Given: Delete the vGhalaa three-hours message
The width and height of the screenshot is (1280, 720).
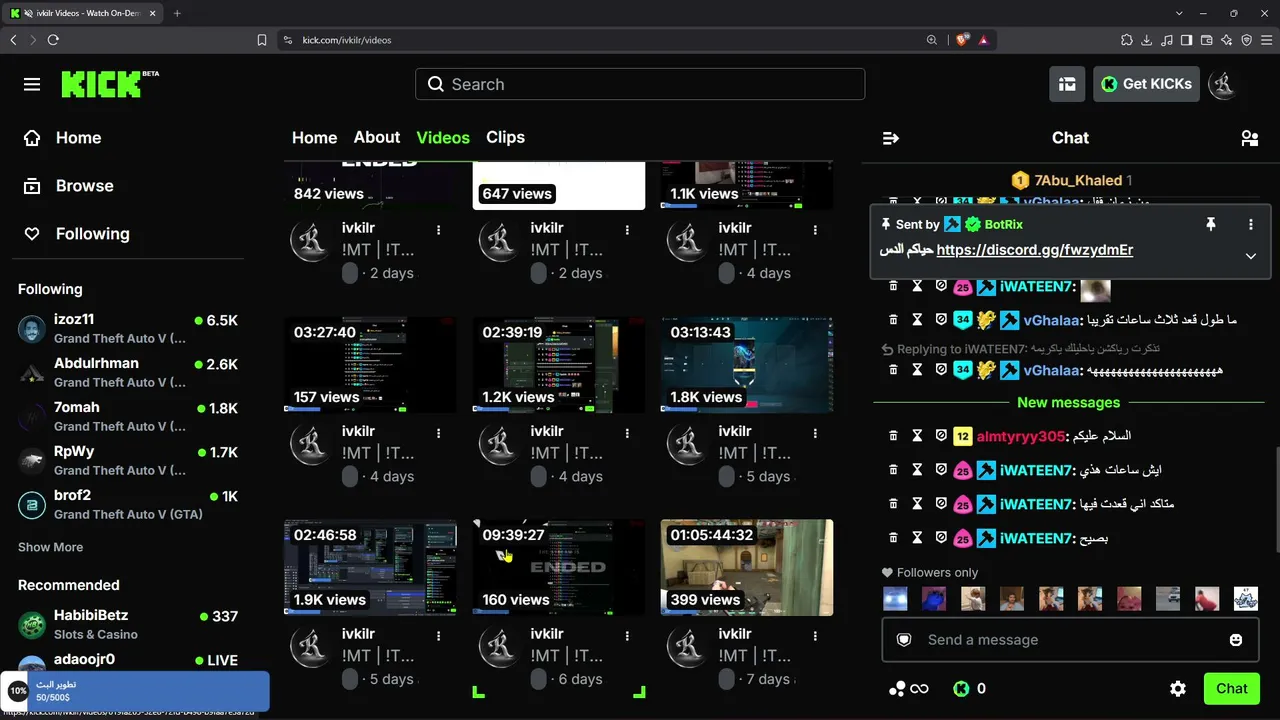Looking at the screenshot, I should point(893,320).
